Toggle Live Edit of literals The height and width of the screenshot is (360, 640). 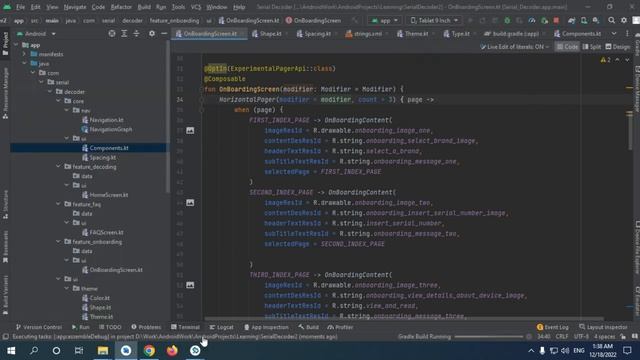(514, 47)
